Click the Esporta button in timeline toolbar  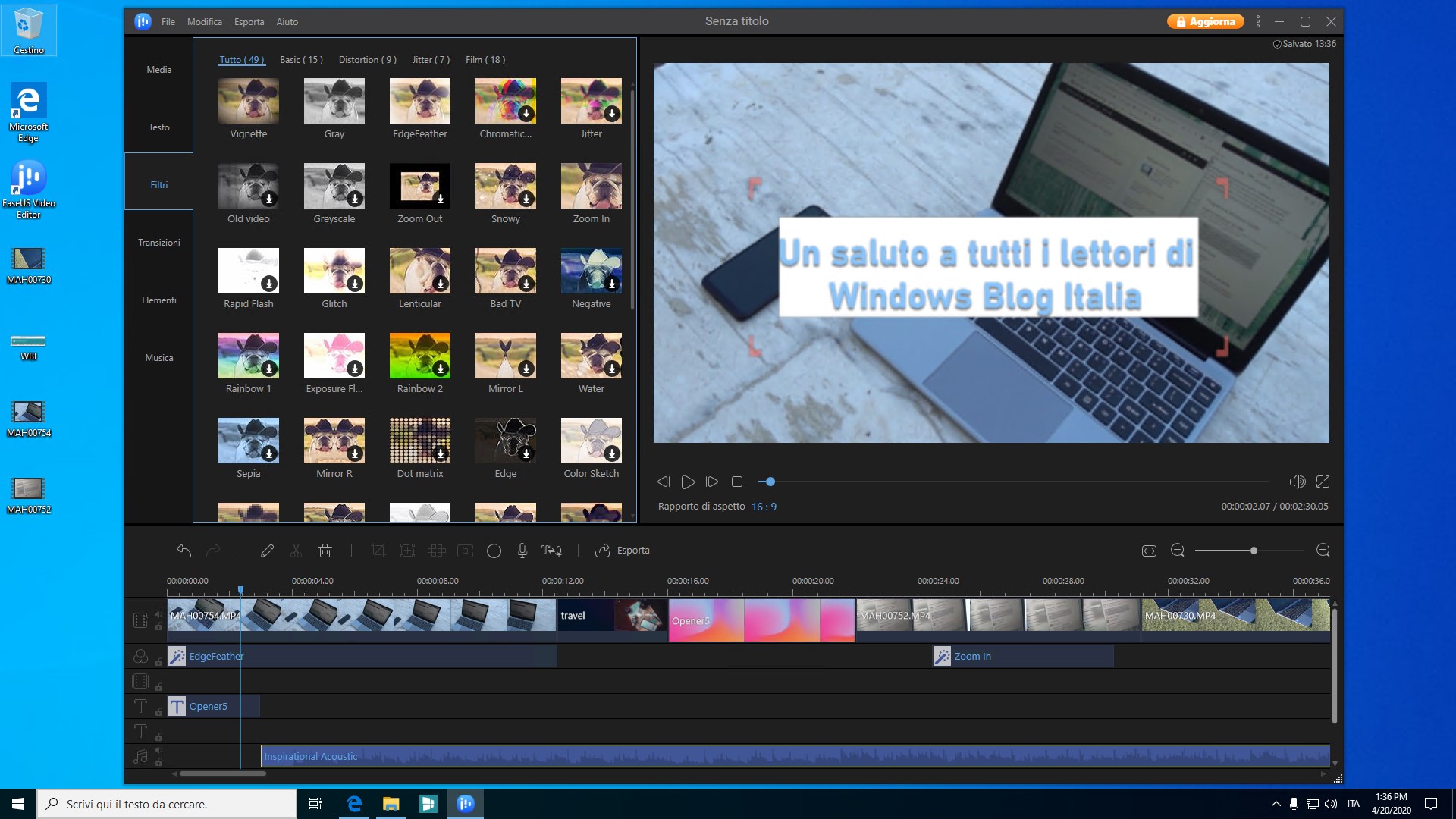pos(623,551)
